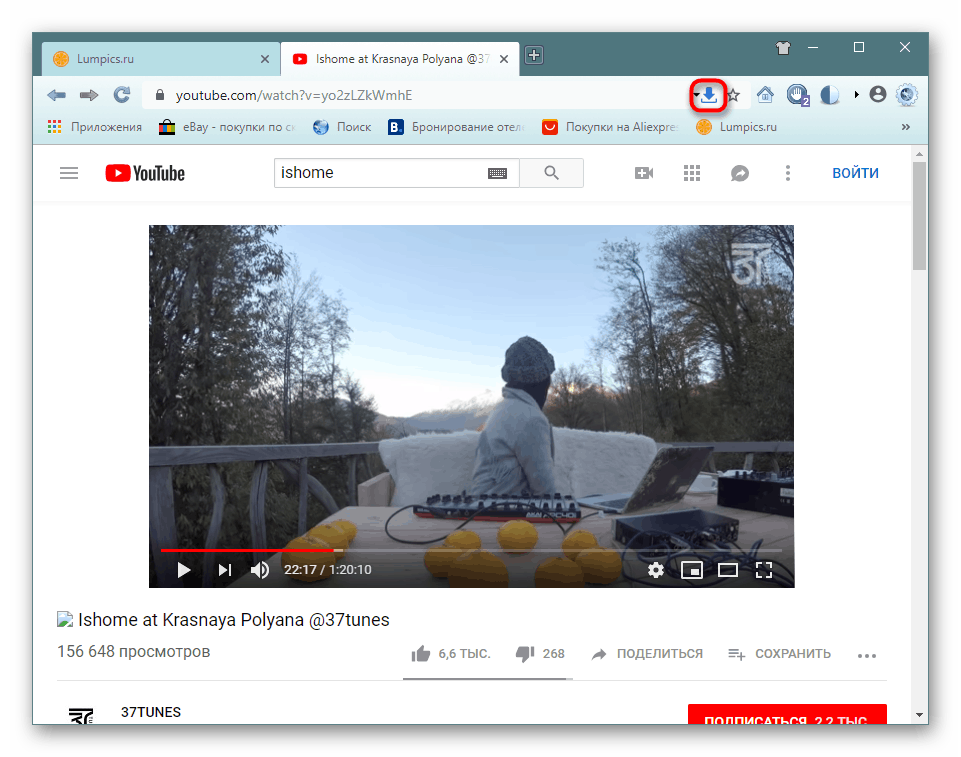
Task: Click the video upload camera icon
Action: coord(643,173)
